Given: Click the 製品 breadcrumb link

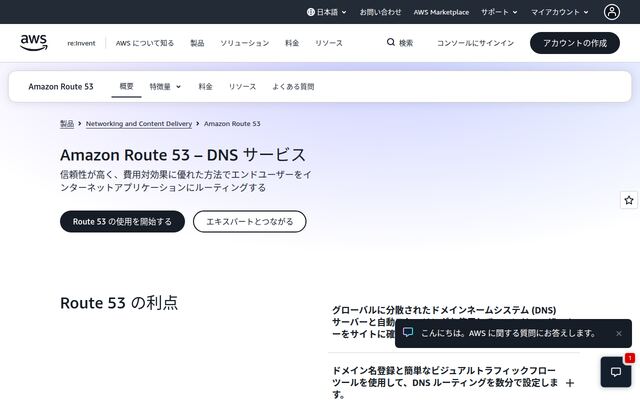Looking at the screenshot, I should pos(67,124).
